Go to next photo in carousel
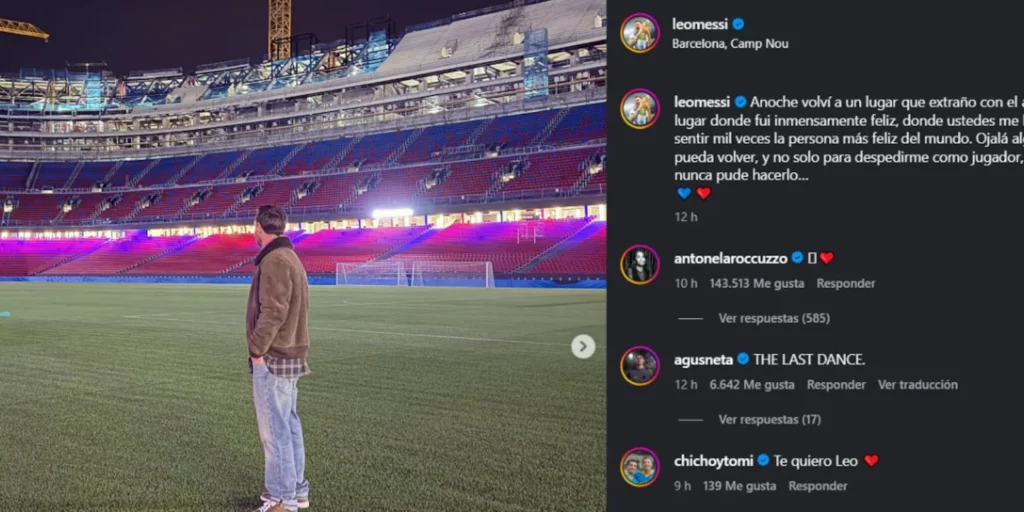 pyautogui.click(x=583, y=346)
